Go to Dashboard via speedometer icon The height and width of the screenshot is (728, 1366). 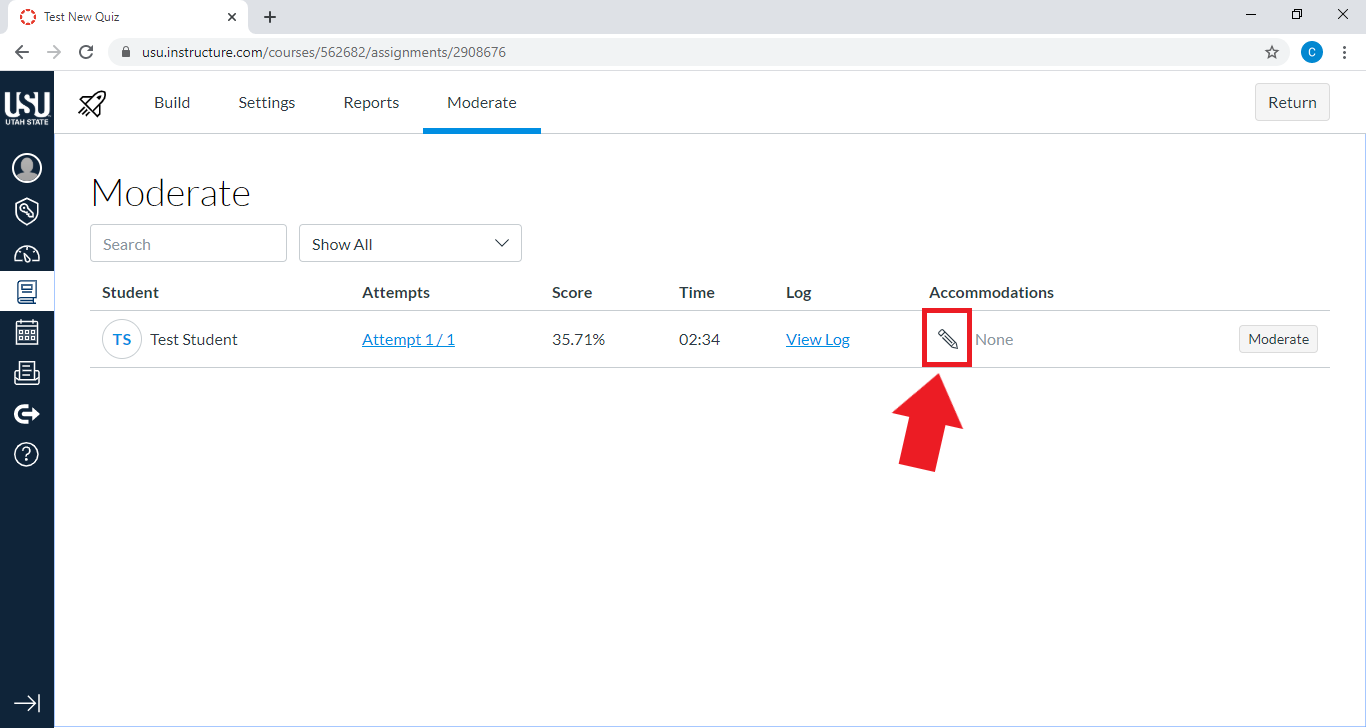click(x=27, y=254)
